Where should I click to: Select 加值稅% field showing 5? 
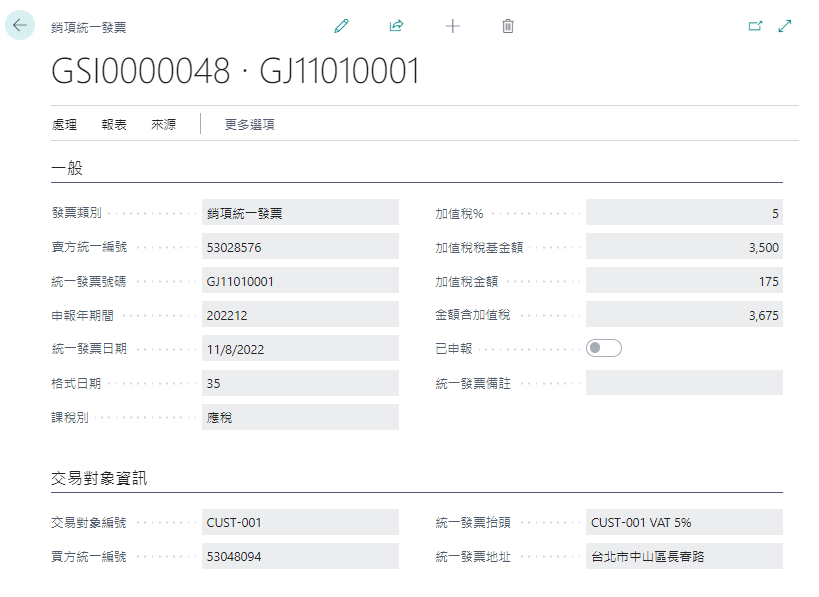(684, 213)
